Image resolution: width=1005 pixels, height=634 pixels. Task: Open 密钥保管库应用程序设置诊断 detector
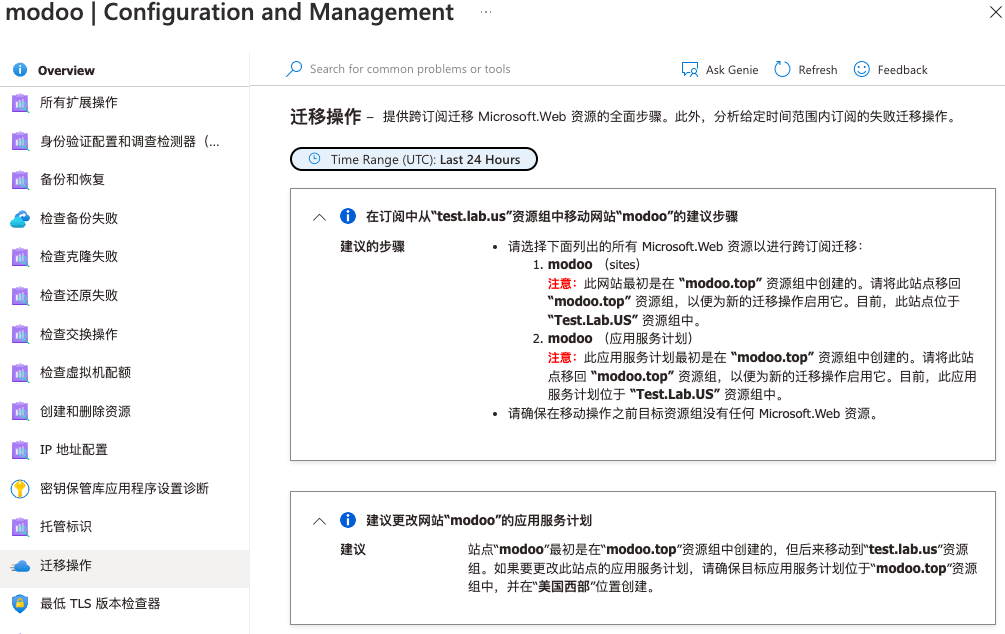click(x=124, y=488)
